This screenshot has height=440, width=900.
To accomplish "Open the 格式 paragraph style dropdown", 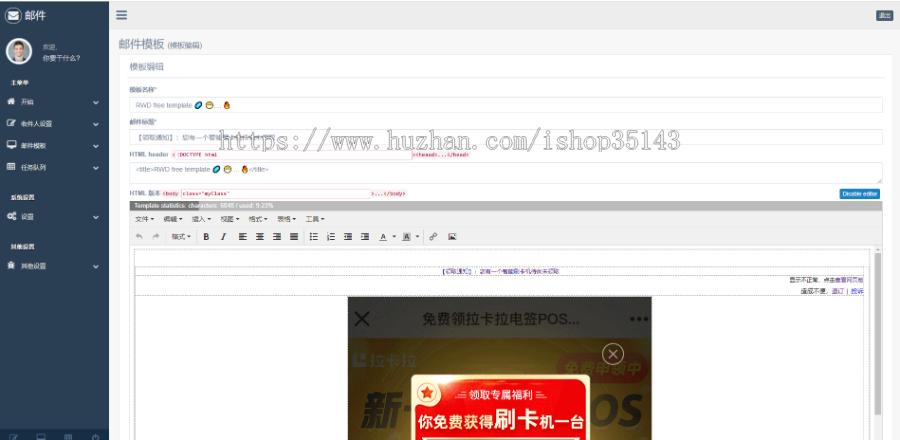I will tap(181, 237).
